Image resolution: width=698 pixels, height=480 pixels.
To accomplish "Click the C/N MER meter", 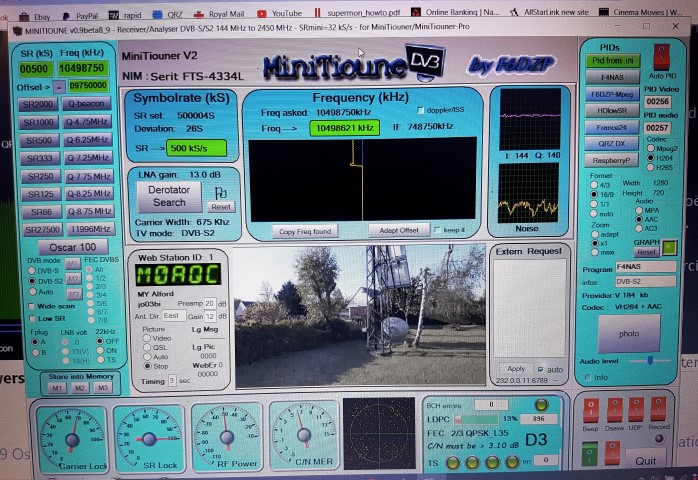I will [x=304, y=435].
